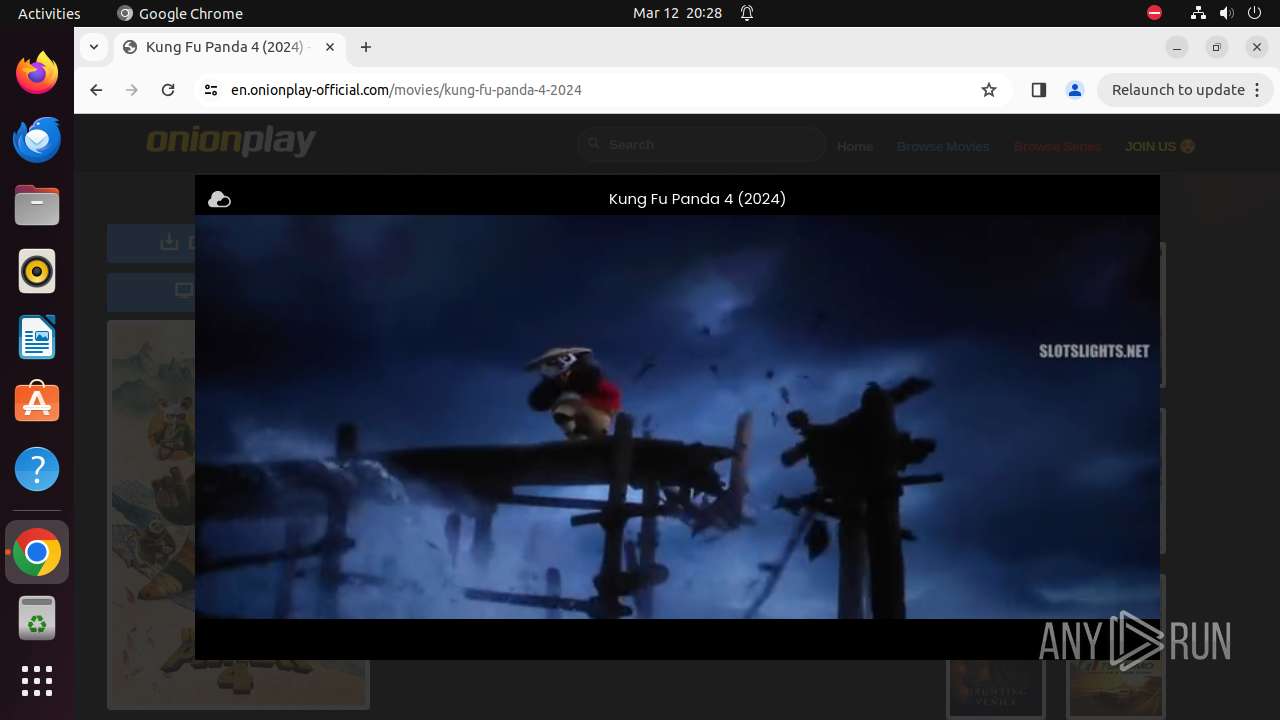This screenshot has width=1280, height=720.
Task: Open Rhythmbox music player in dock
Action: [37, 271]
